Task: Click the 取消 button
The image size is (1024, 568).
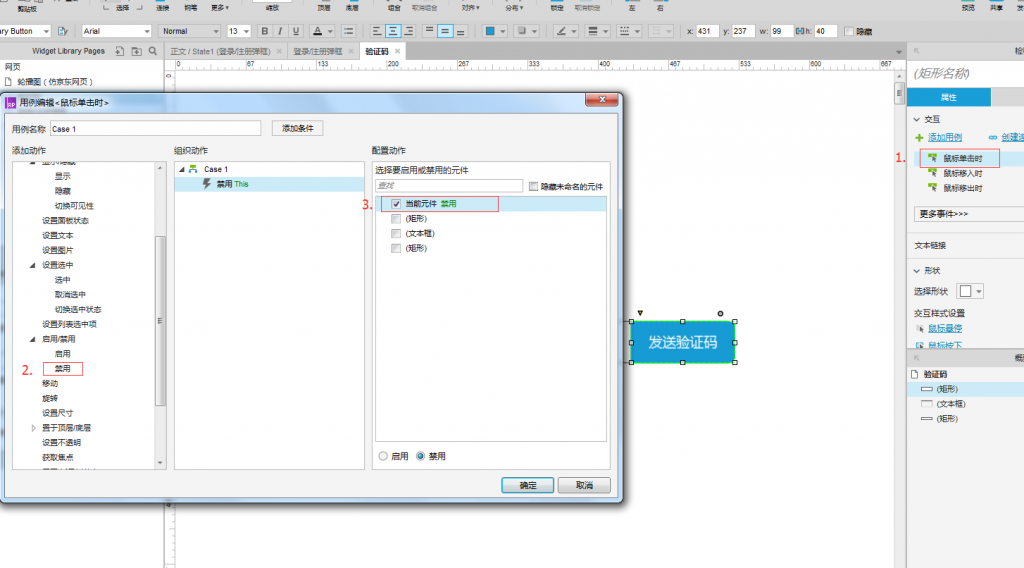Action: pyautogui.click(x=584, y=485)
